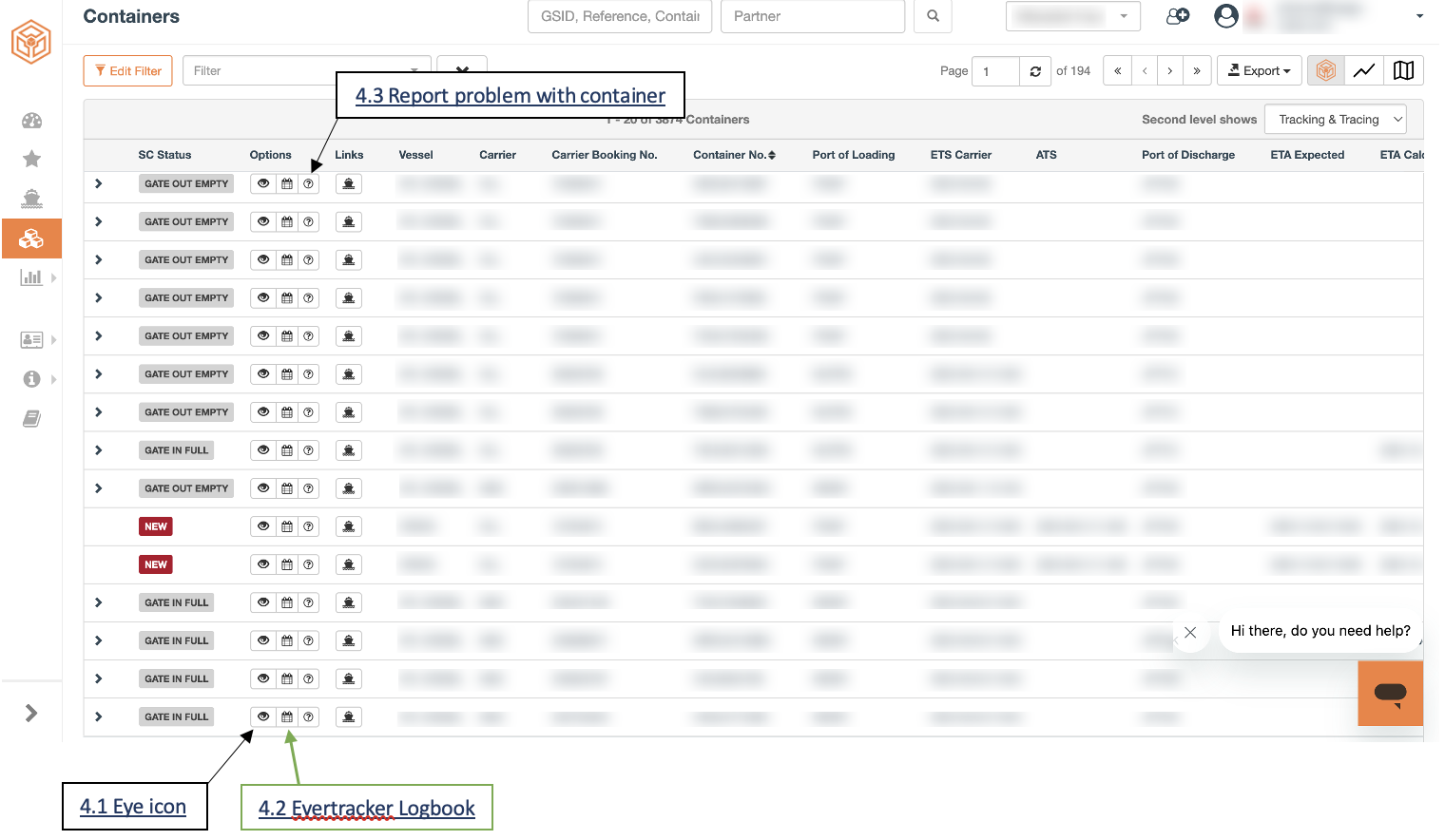Click the SC Status column header
The image size is (1445, 840).
(164, 155)
